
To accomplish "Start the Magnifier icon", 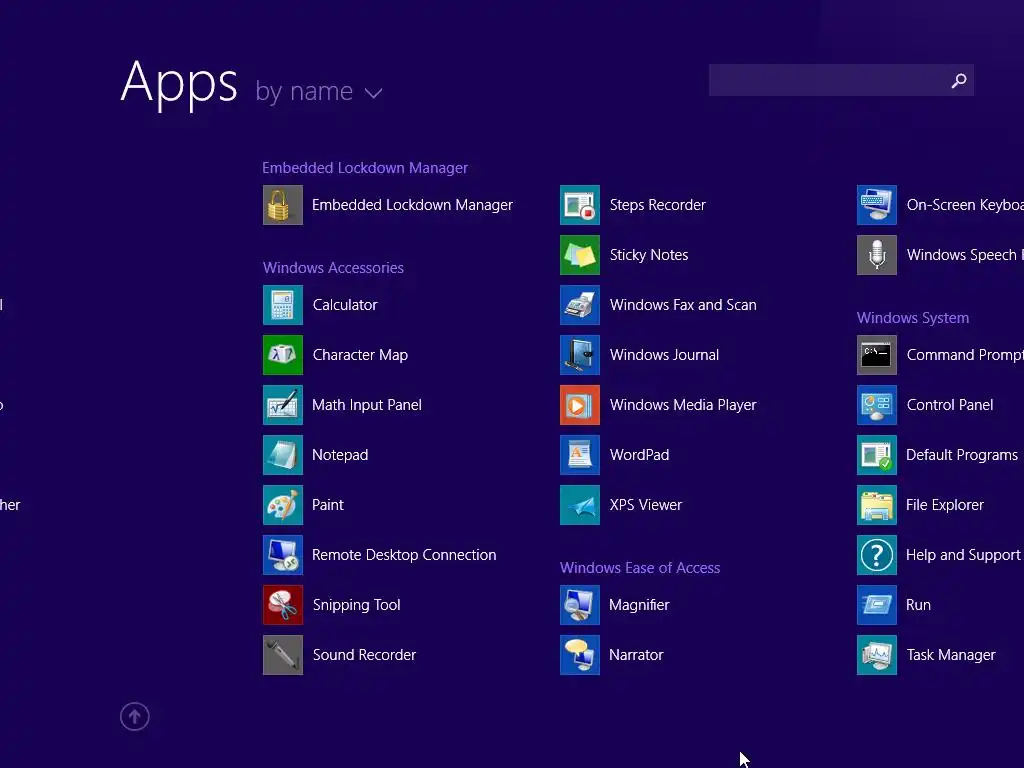I will pyautogui.click(x=580, y=605).
